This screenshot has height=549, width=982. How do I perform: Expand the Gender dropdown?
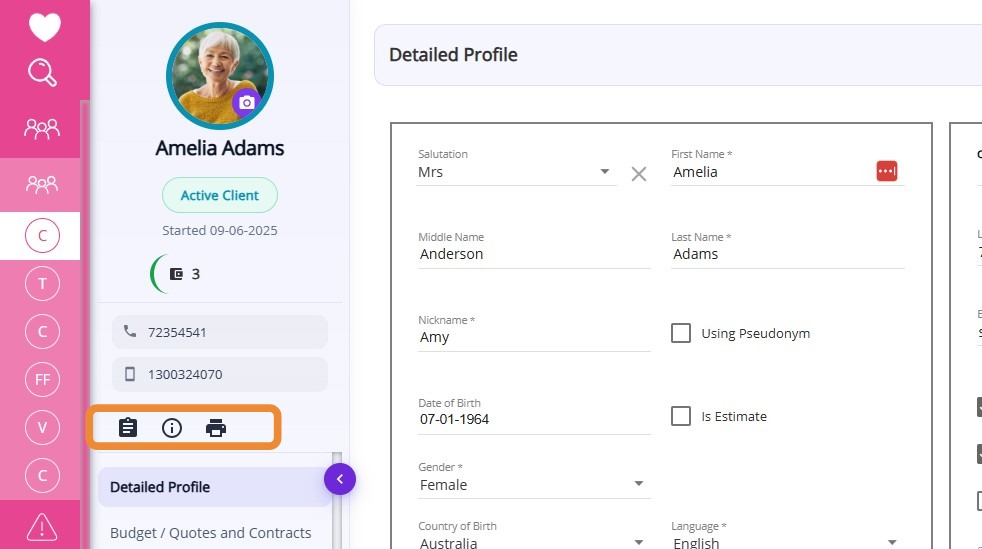pos(639,485)
